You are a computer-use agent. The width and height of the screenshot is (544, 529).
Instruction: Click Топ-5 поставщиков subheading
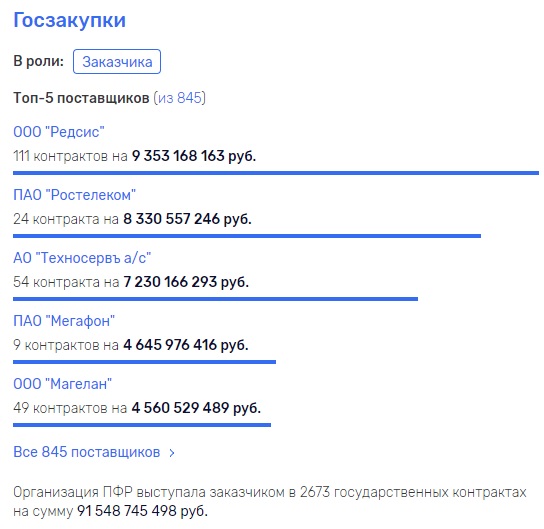[81, 98]
